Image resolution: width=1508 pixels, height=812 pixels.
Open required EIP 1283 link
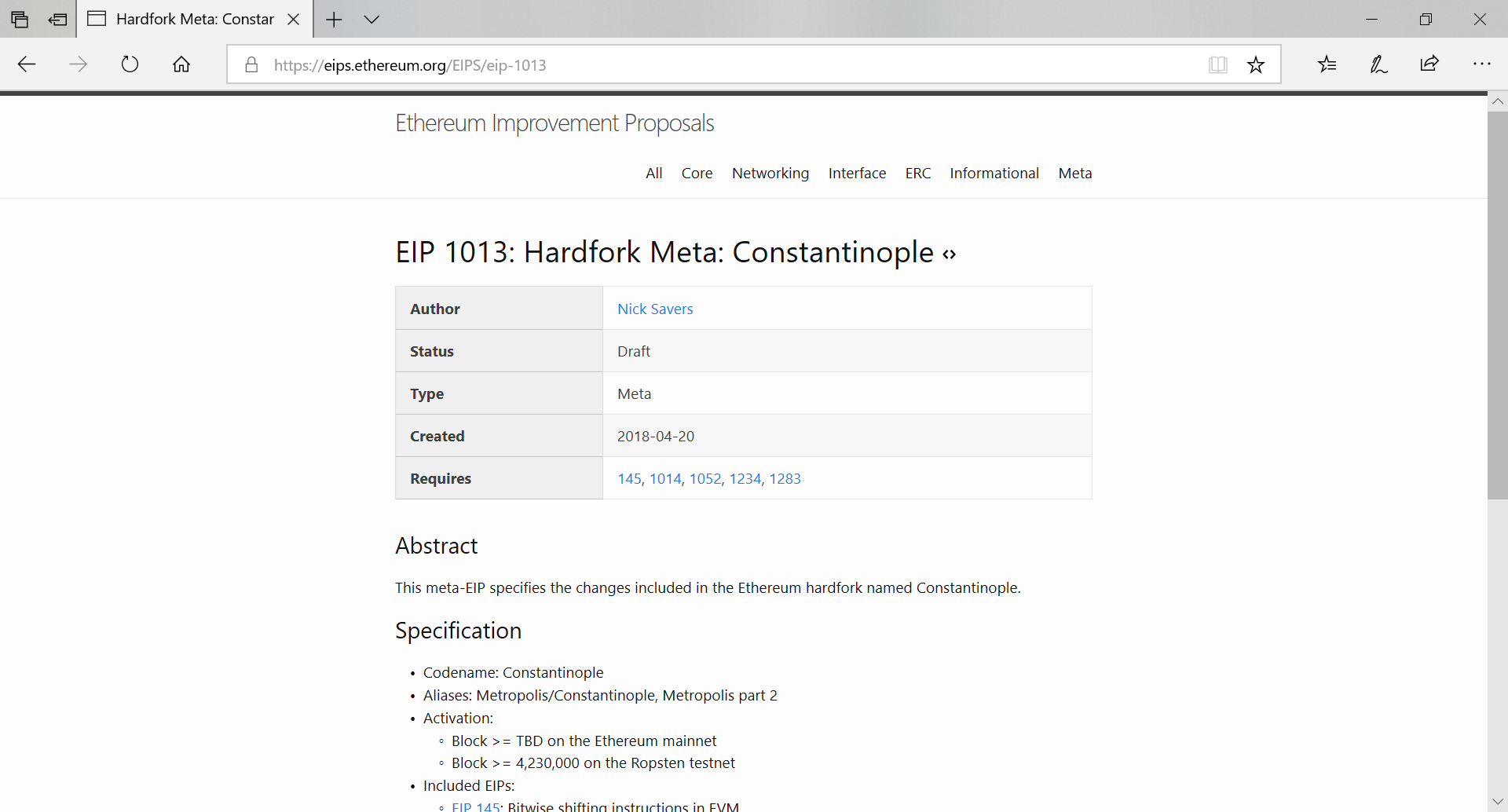coord(785,479)
